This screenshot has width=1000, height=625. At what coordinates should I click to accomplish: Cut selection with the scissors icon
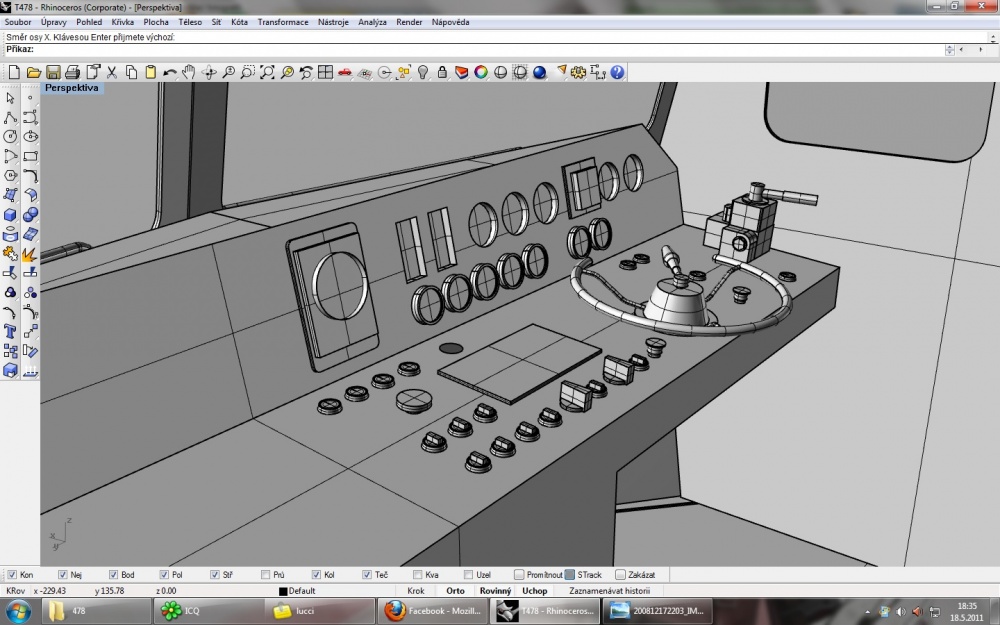click(112, 72)
